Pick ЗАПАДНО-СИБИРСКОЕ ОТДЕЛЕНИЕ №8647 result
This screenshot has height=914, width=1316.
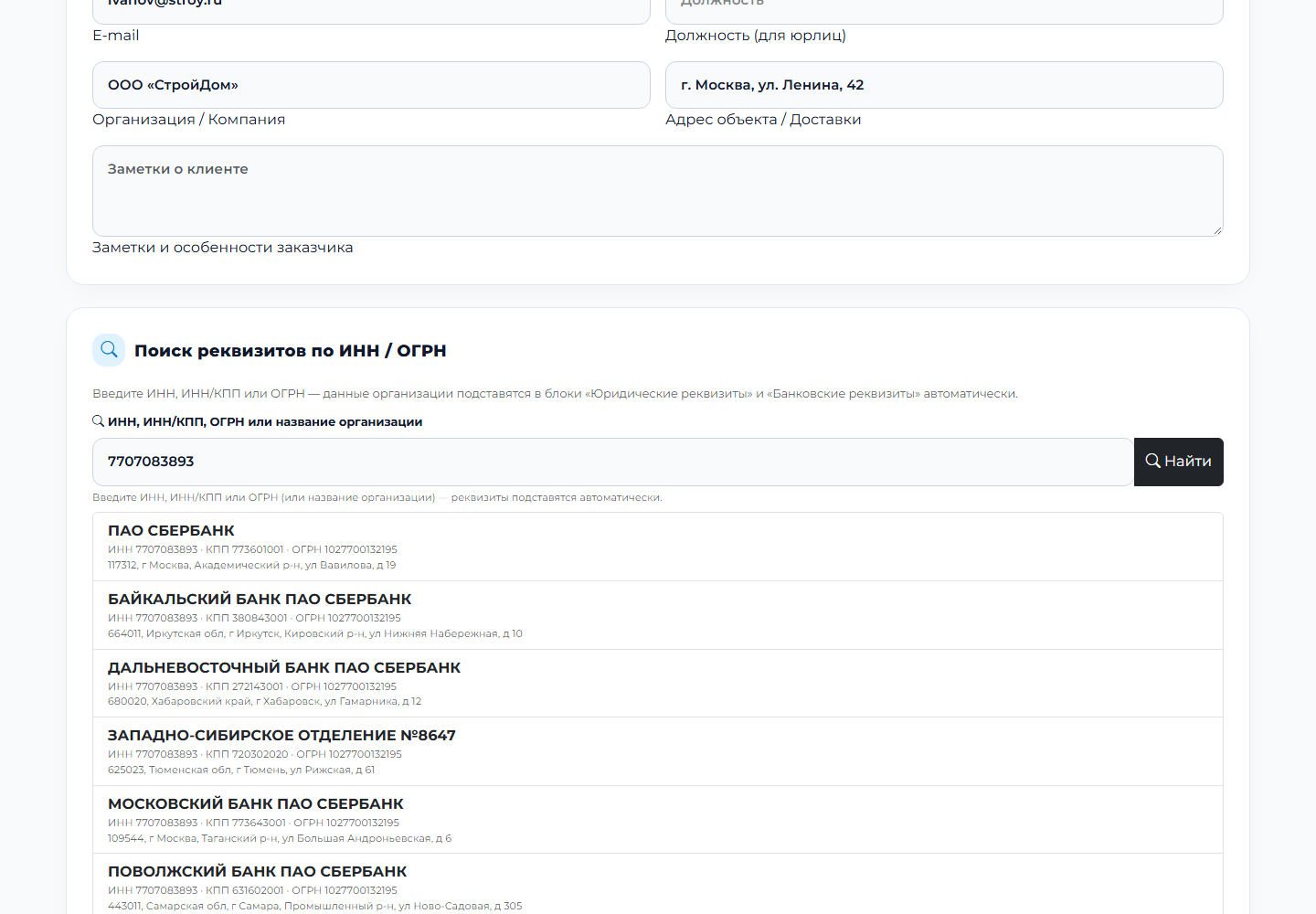[x=658, y=751]
